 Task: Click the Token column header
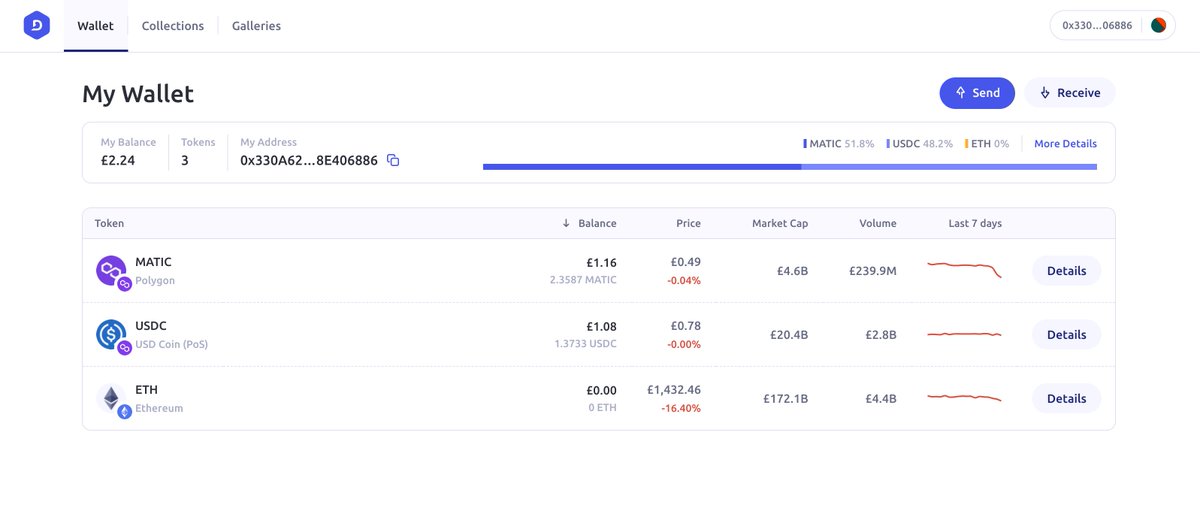point(110,223)
